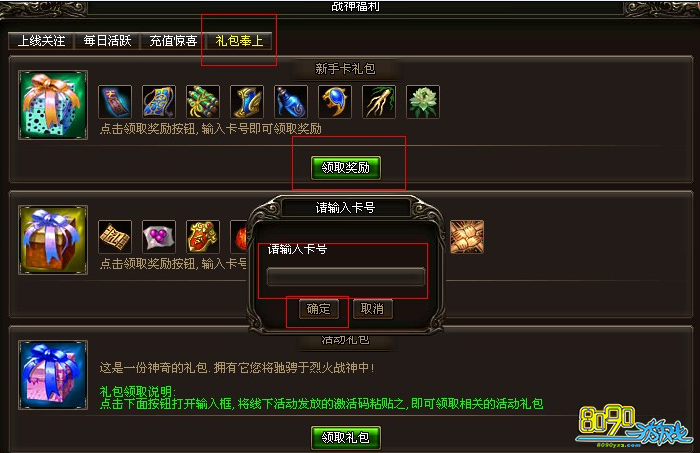Open the 礼包奉上 tab

click(239, 41)
